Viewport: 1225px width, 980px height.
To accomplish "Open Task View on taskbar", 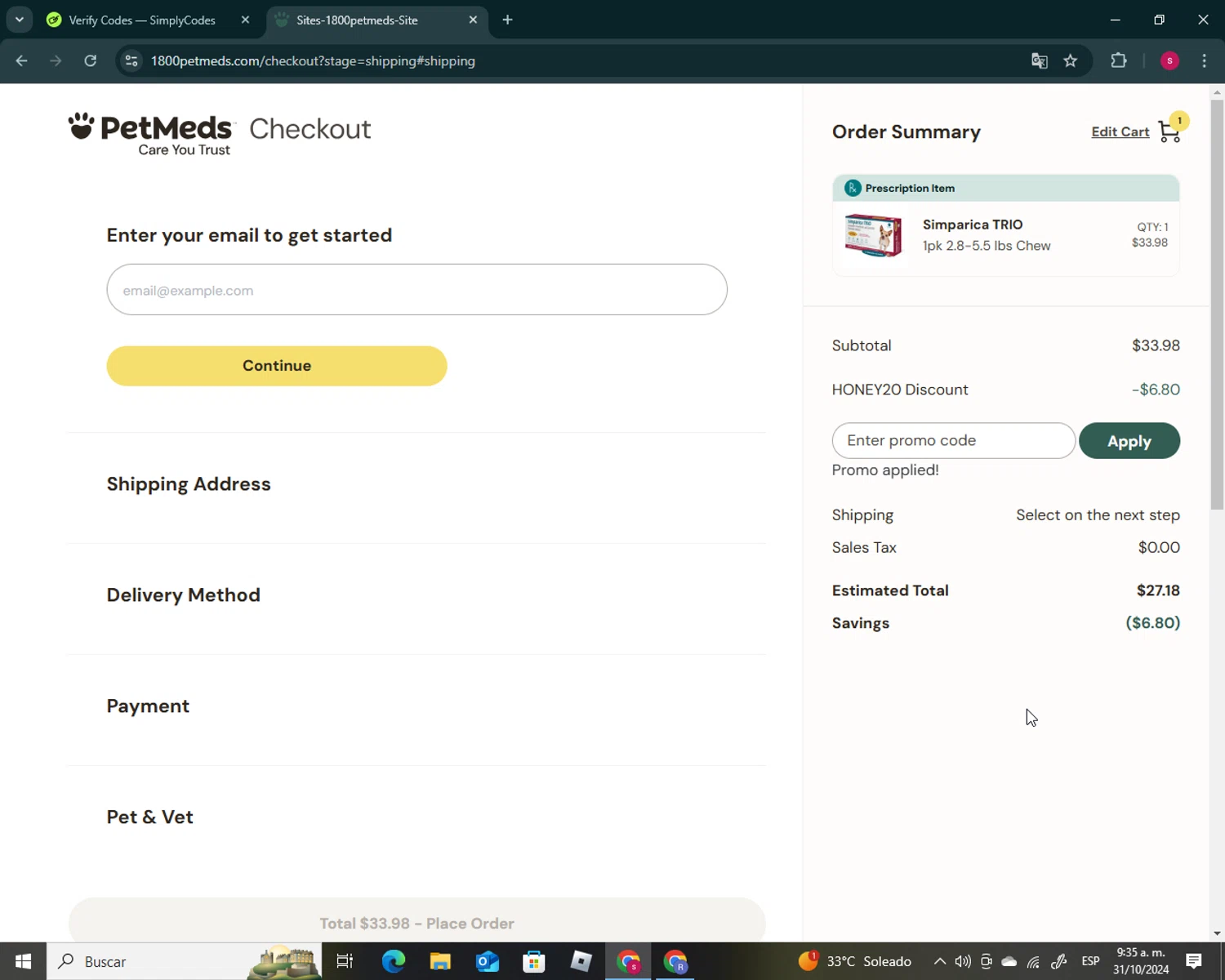I will [345, 961].
